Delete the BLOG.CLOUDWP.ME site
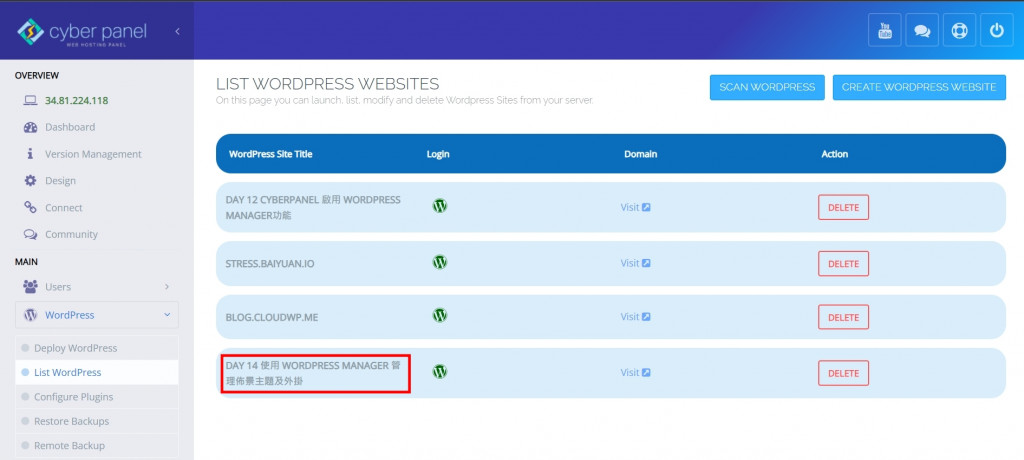This screenshot has width=1024, height=460. pos(843,317)
